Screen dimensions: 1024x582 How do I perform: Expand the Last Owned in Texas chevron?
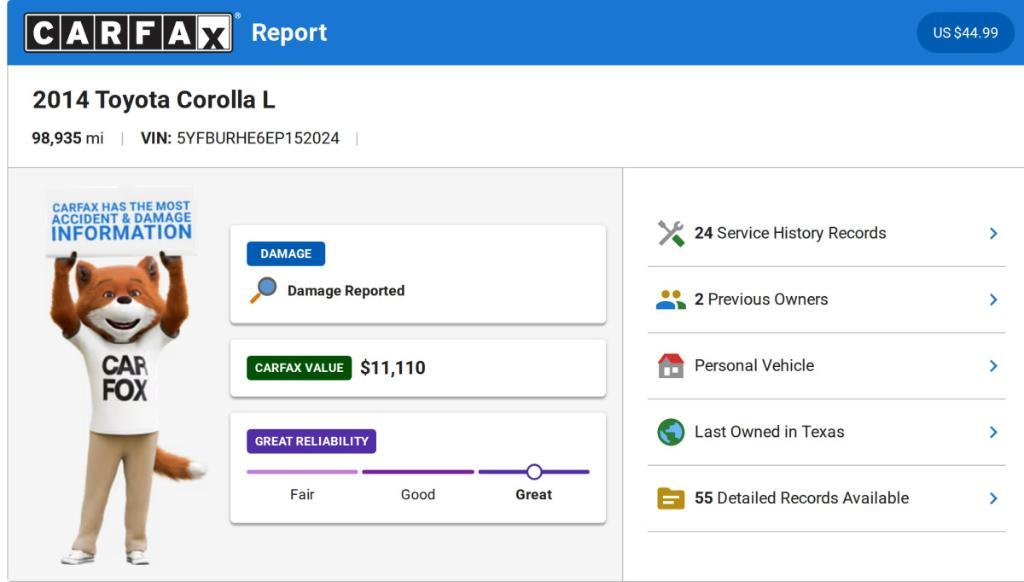[993, 432]
